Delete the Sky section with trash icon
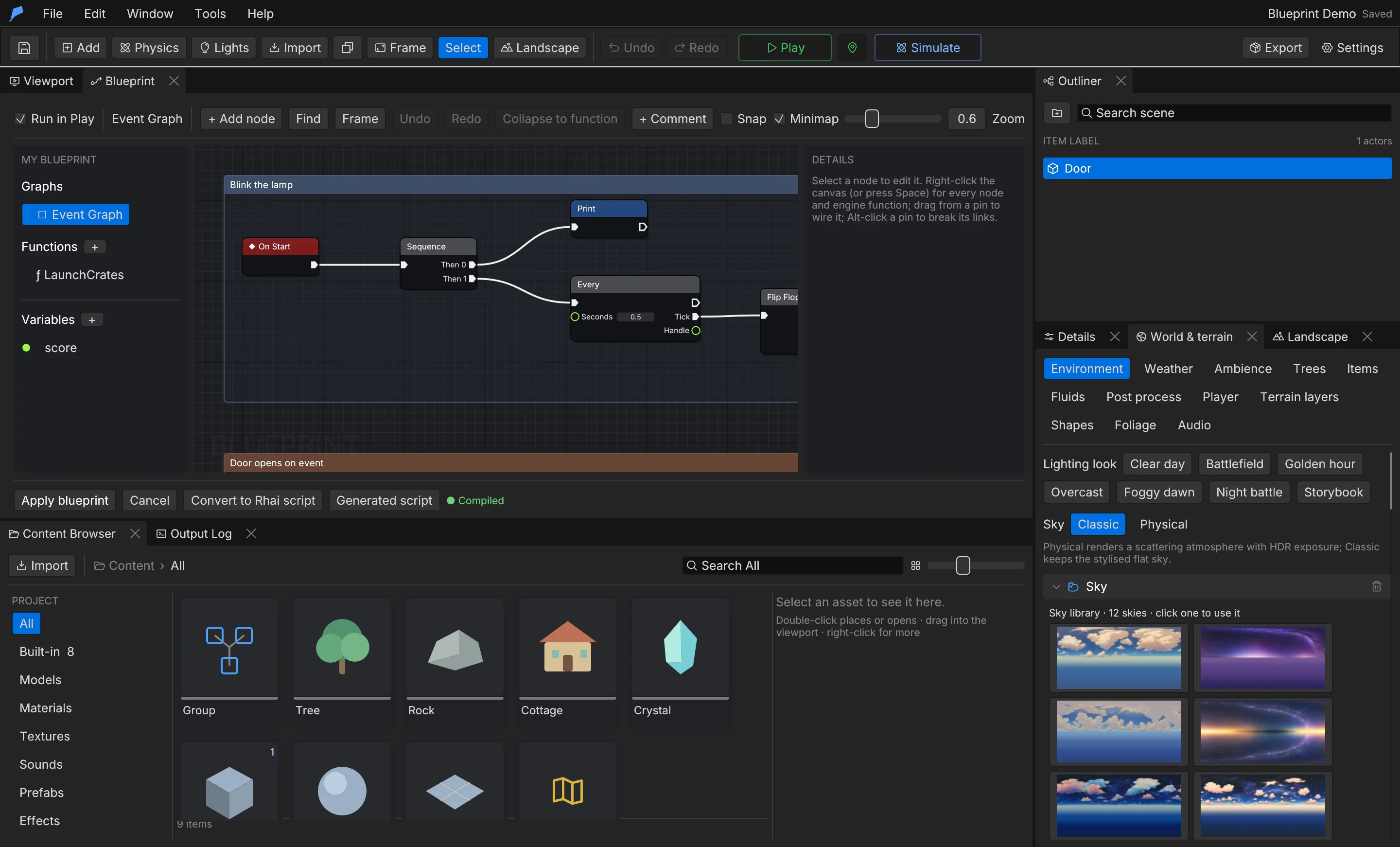The width and height of the screenshot is (1400, 847). [1376, 586]
